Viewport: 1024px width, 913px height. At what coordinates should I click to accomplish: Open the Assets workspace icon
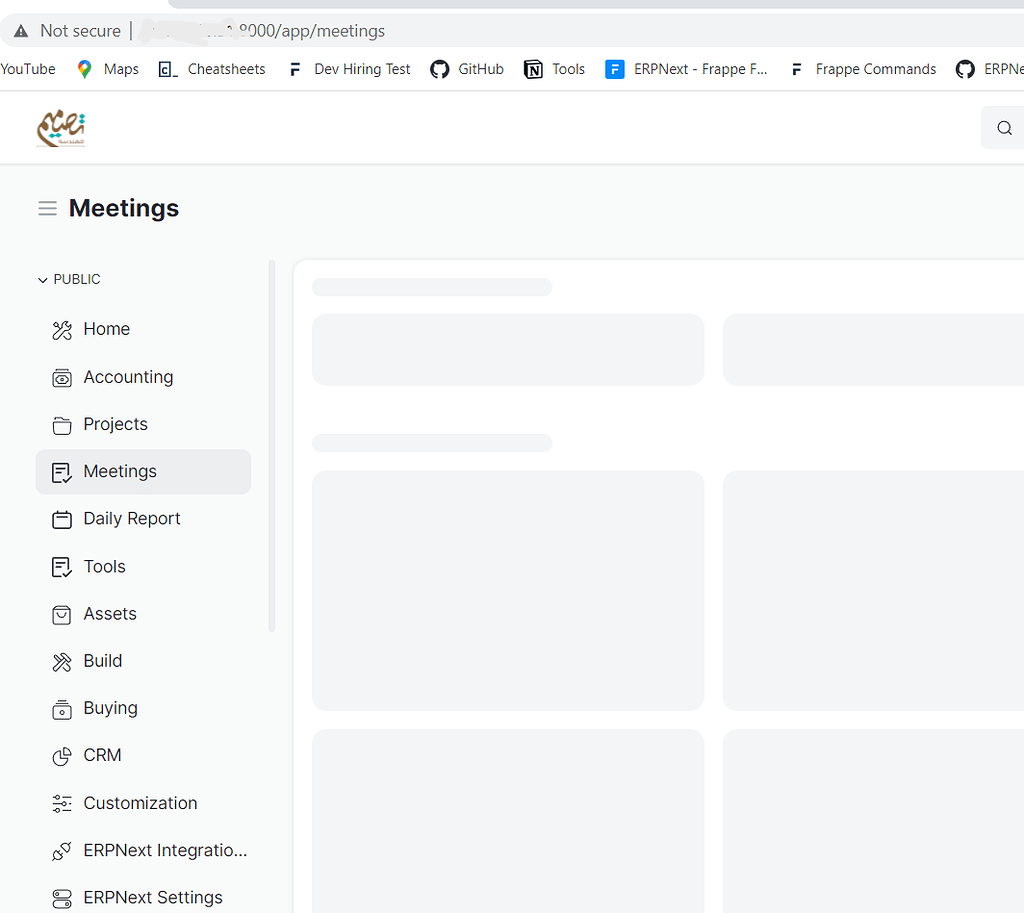point(61,613)
